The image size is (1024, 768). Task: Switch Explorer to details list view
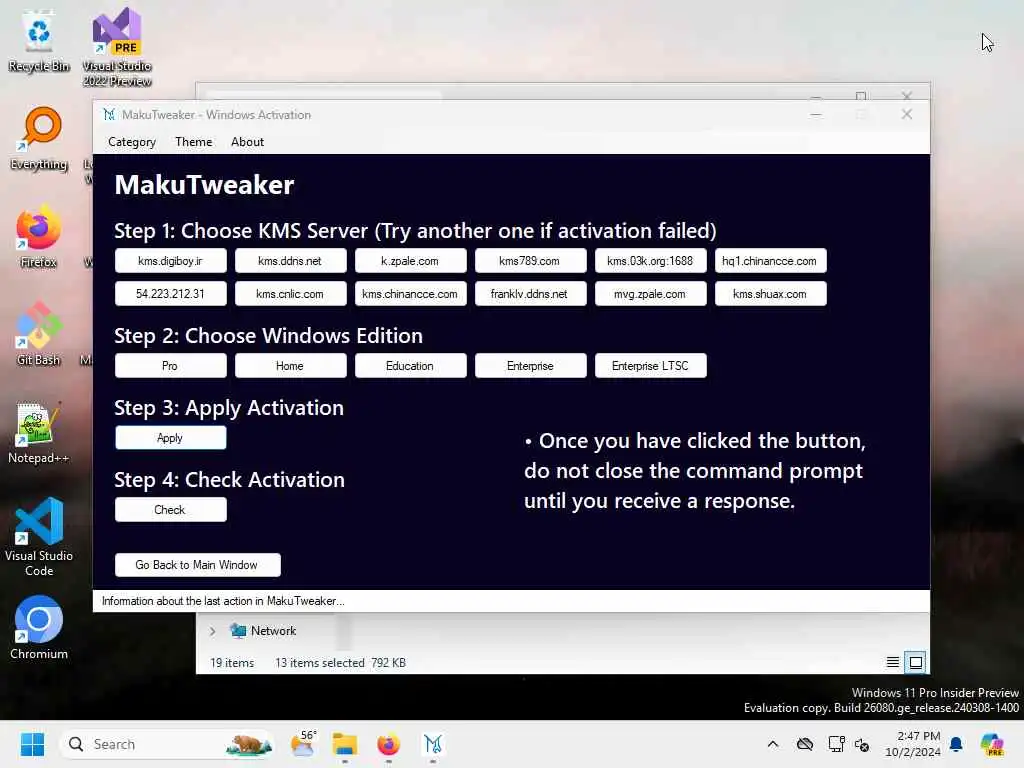(x=893, y=662)
